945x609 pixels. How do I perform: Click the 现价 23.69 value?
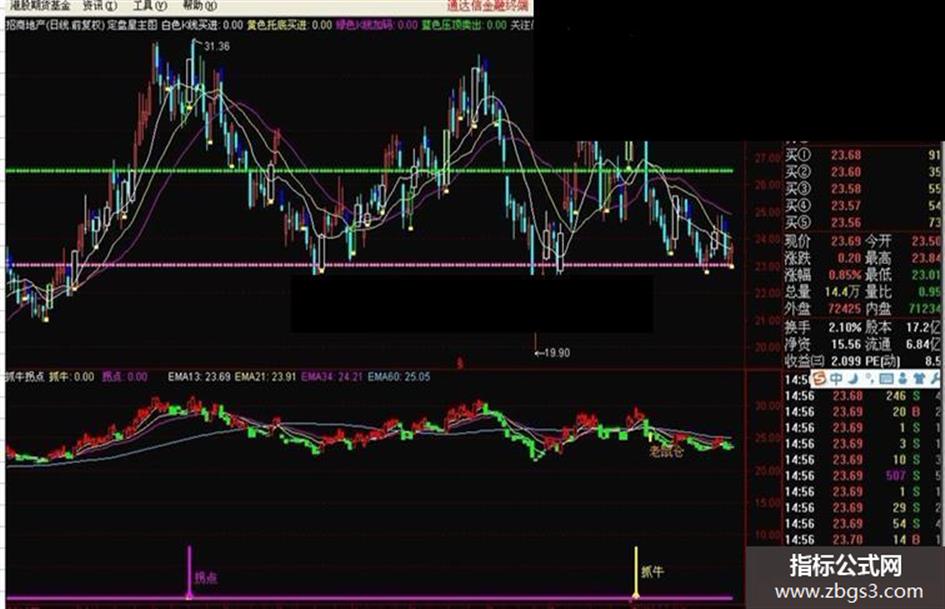[x=846, y=242]
